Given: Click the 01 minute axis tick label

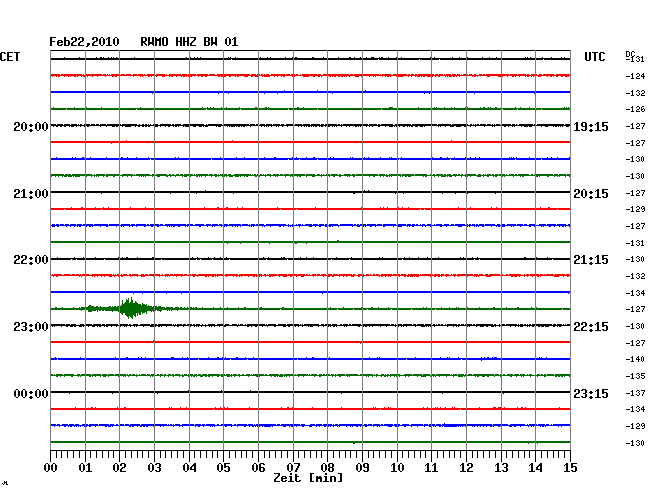Looking at the screenshot, I should coord(85,467).
